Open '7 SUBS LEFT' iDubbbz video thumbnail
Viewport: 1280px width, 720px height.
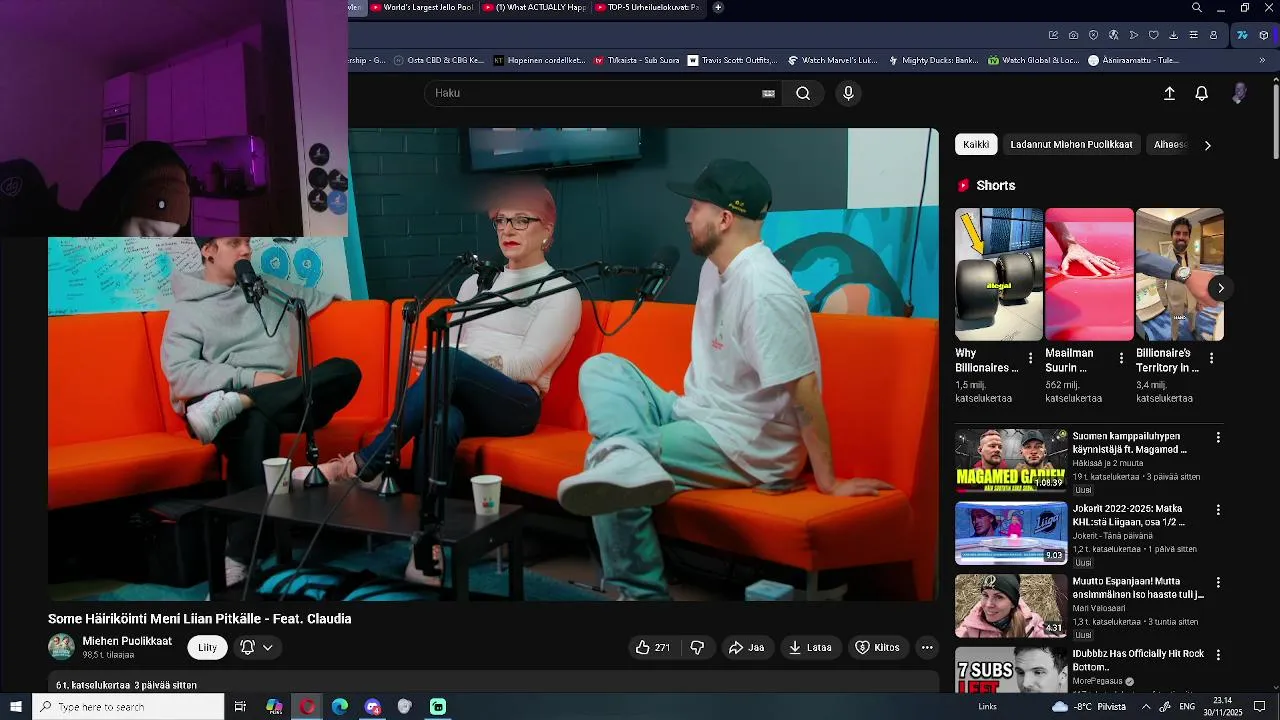tap(1011, 670)
